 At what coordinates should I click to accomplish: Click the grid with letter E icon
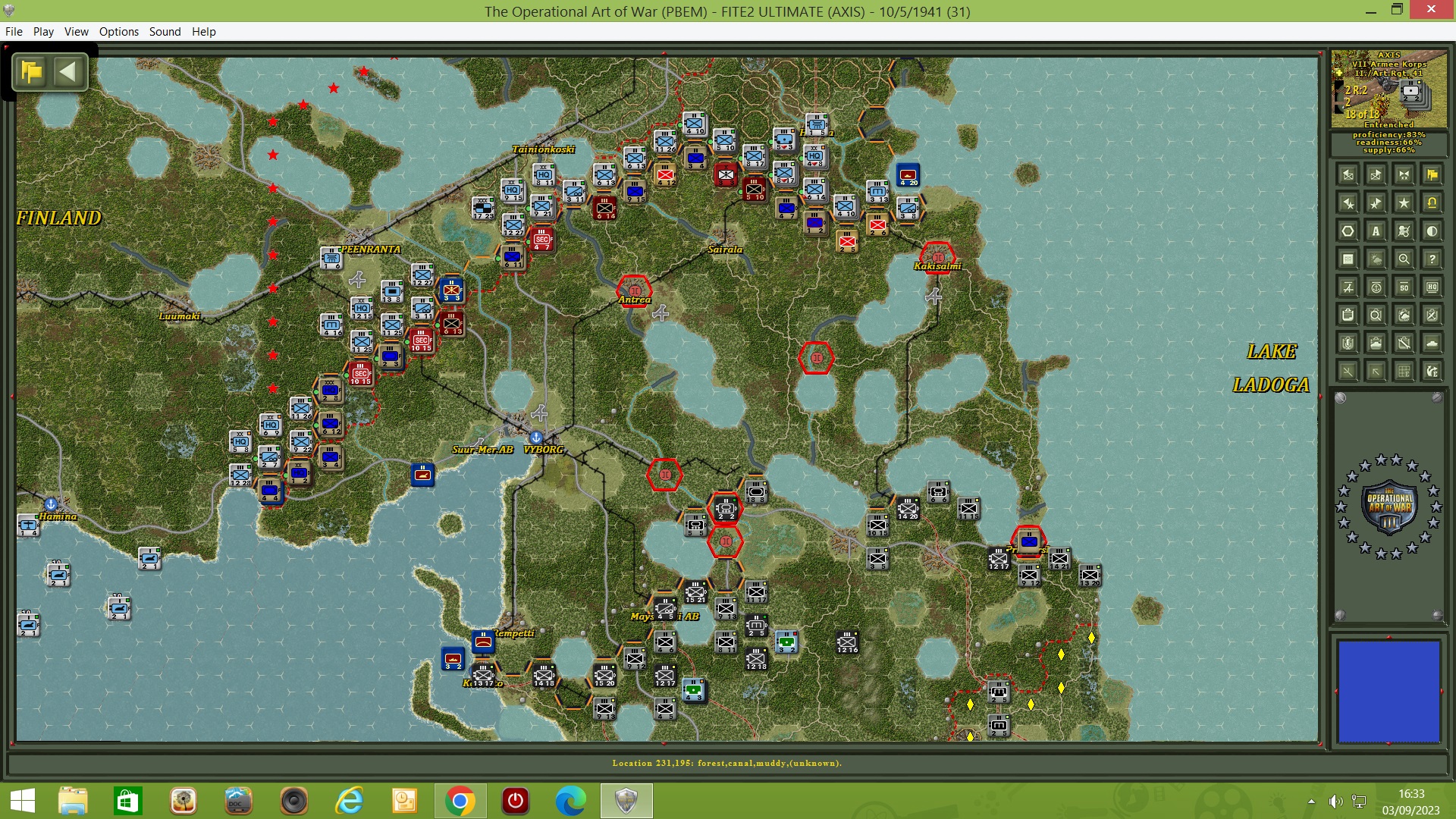click(1404, 372)
